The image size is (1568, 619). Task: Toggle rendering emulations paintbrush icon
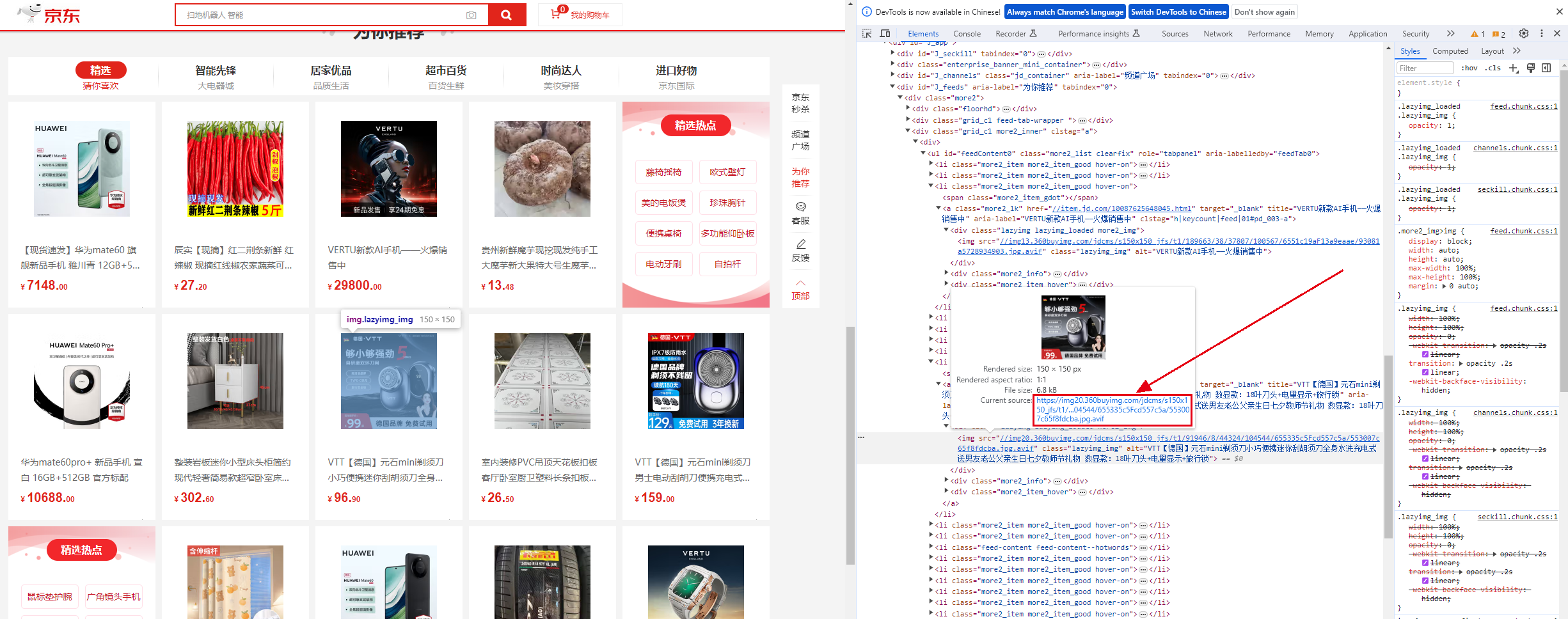coord(1531,68)
